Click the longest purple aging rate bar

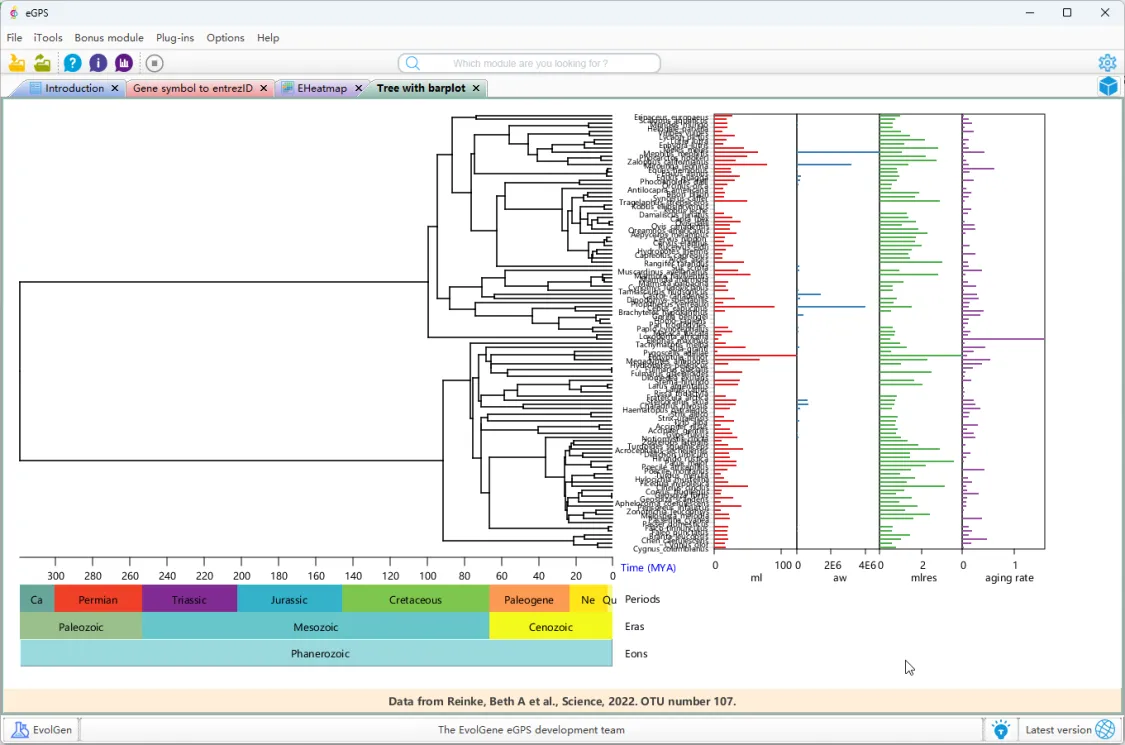1003,339
